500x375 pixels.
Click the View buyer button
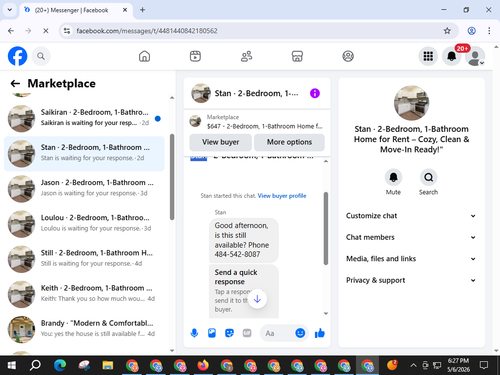point(221,142)
